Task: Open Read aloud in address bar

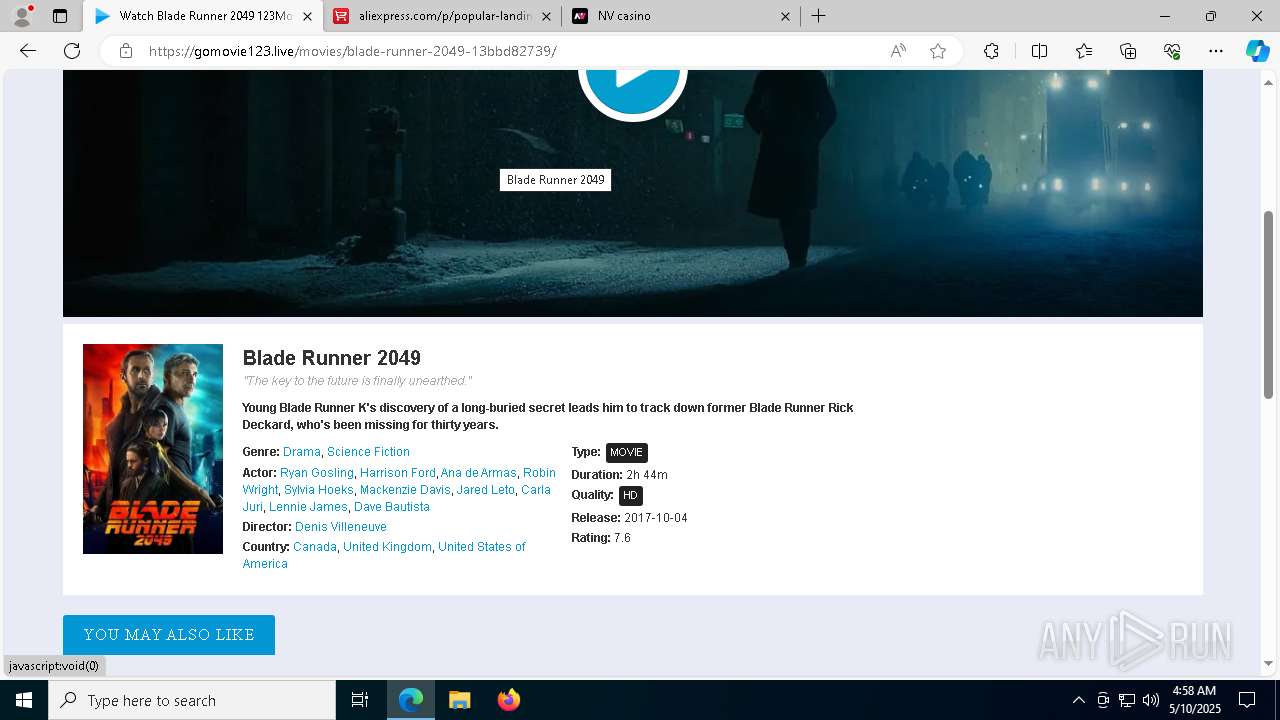Action: click(898, 51)
